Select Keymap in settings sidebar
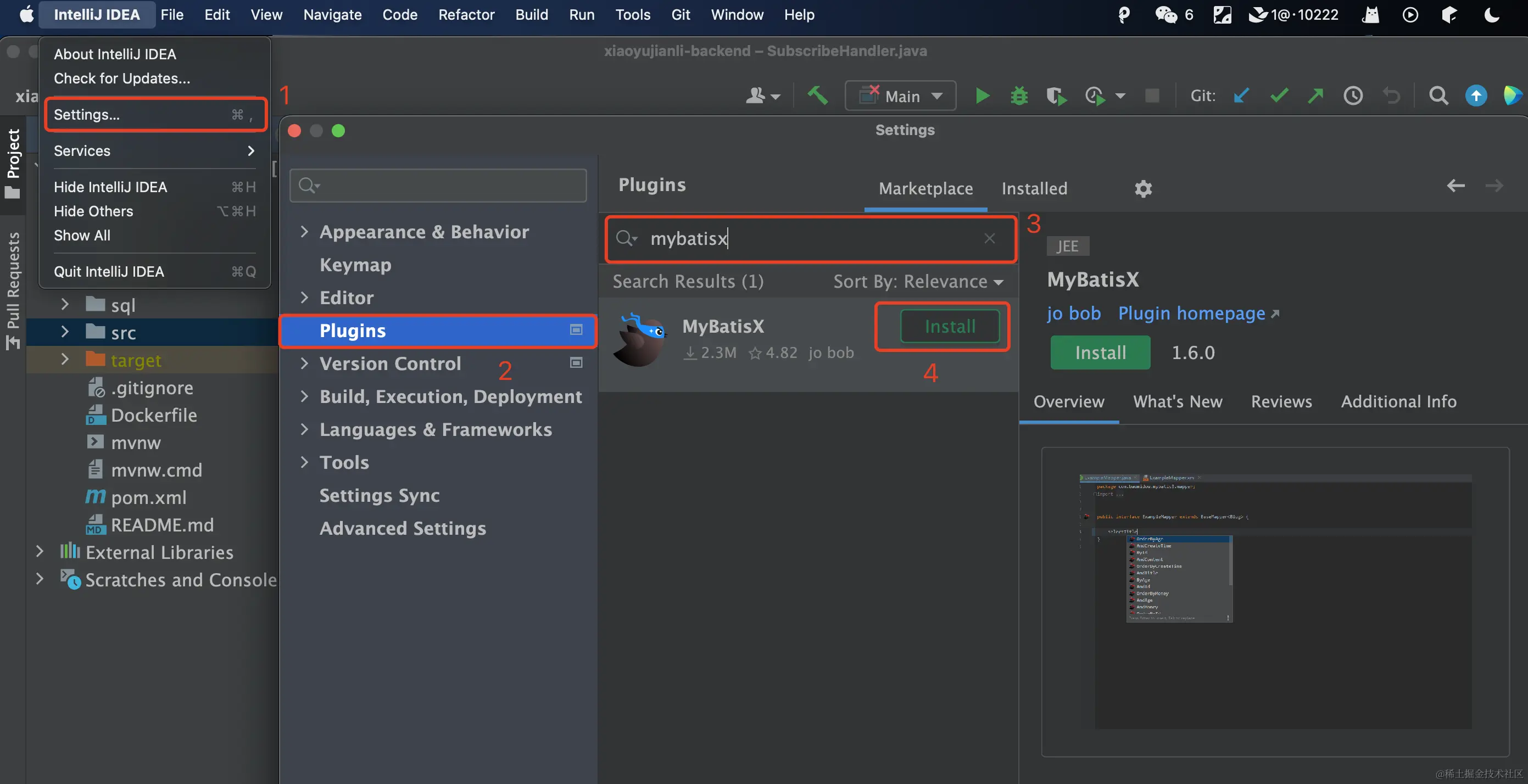 click(x=355, y=265)
